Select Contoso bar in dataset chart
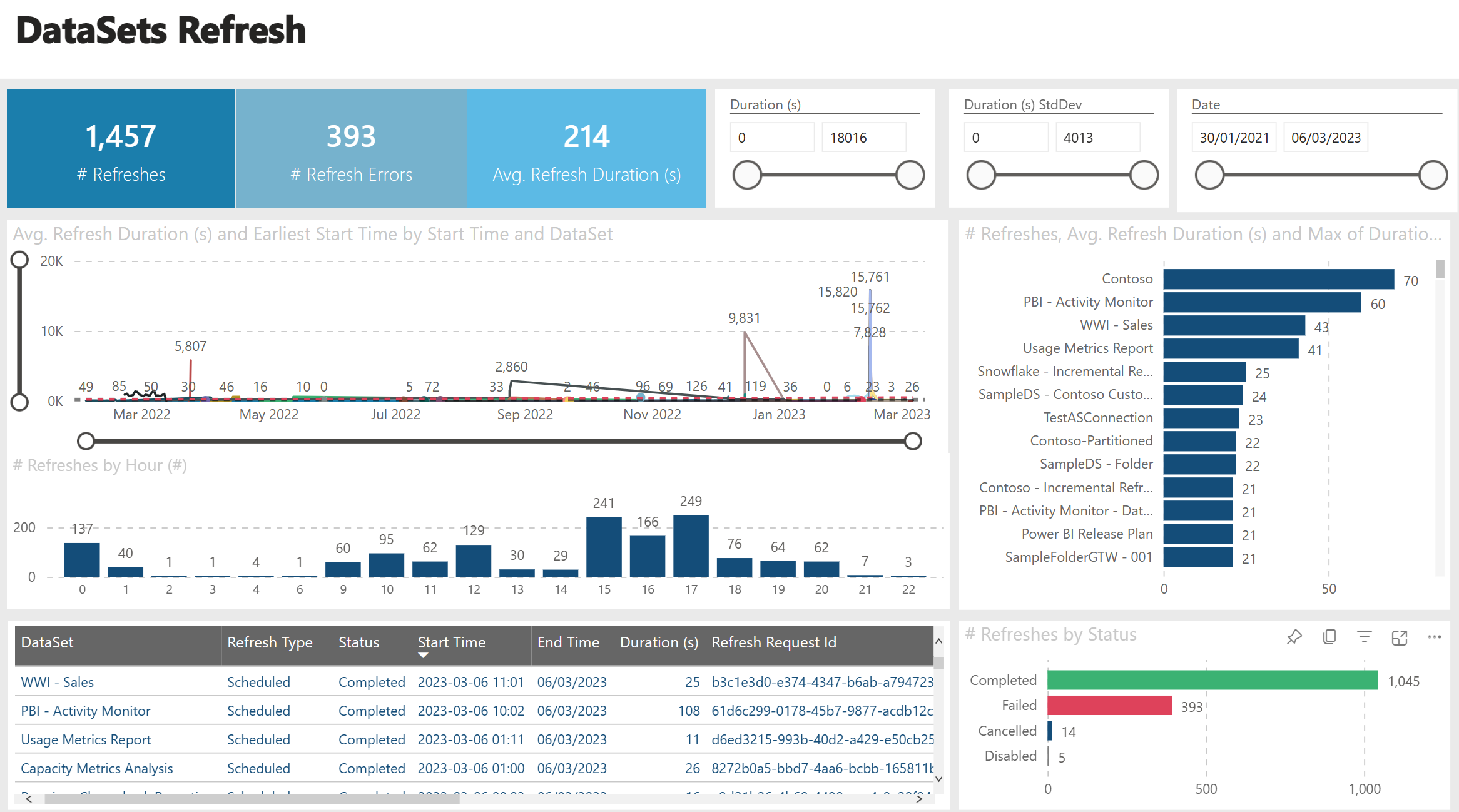 point(1278,279)
